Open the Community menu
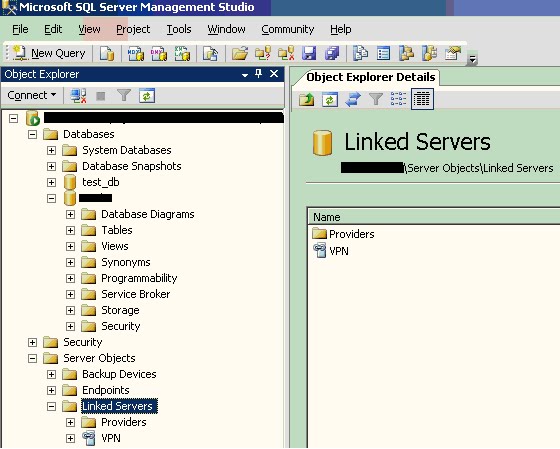This screenshot has height=449, width=560. point(288,29)
